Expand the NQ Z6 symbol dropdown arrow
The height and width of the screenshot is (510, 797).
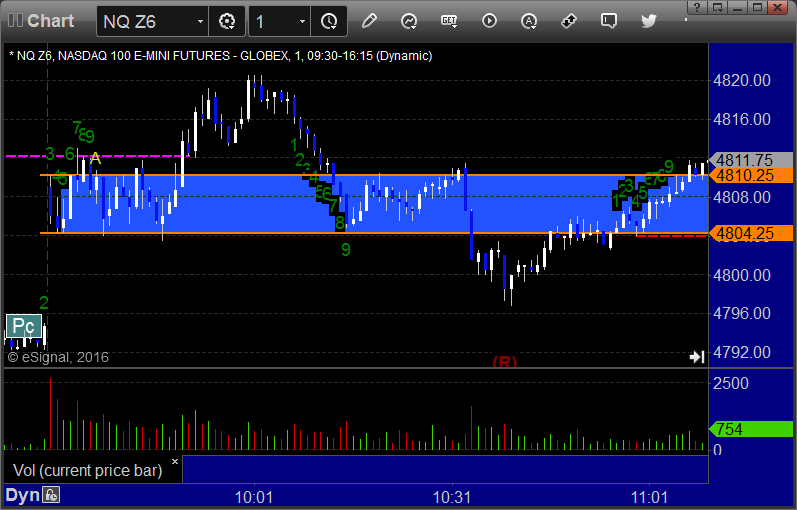pos(200,21)
